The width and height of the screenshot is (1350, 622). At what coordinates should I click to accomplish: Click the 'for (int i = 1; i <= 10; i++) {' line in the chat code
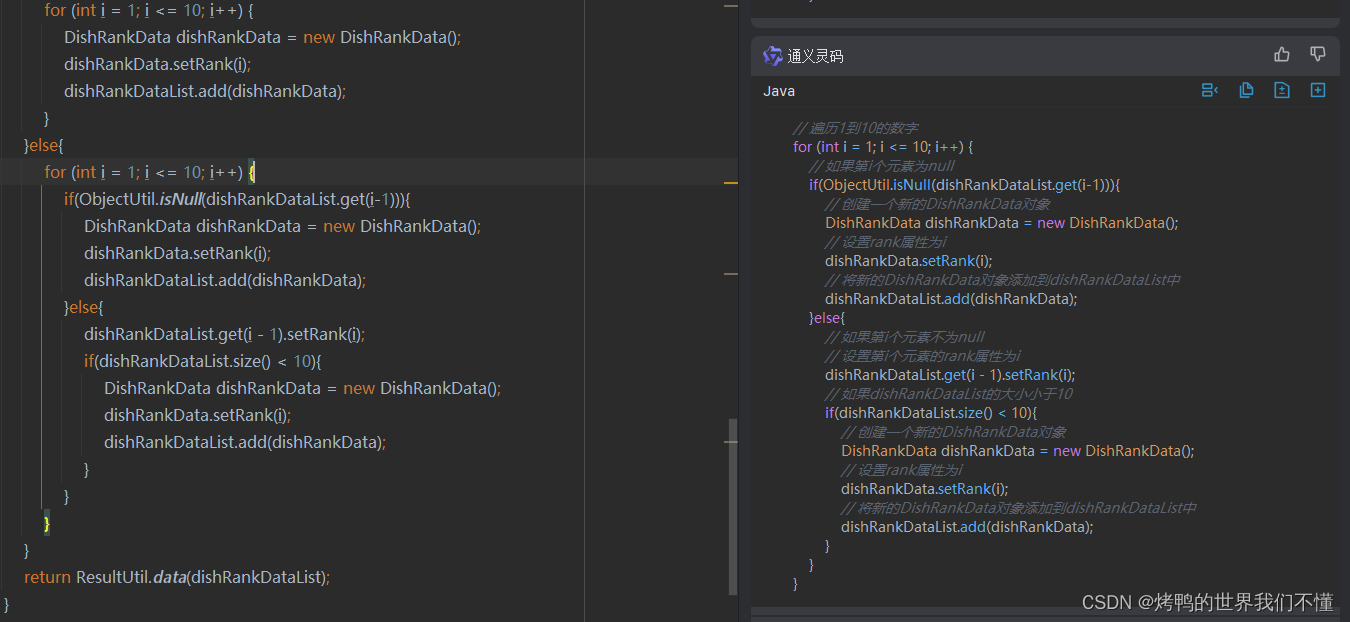tap(883, 147)
